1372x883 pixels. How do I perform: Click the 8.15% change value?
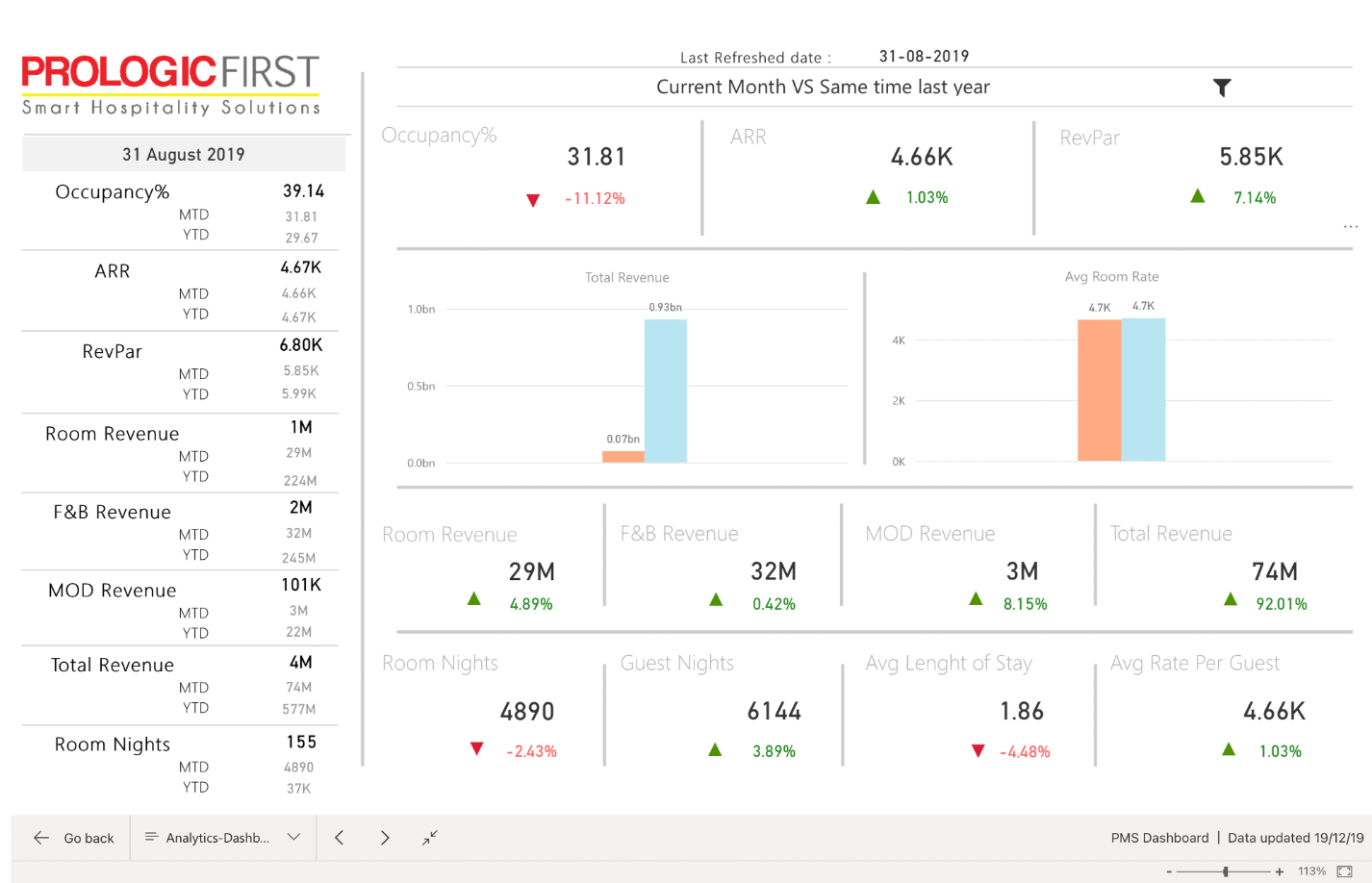point(1025,604)
